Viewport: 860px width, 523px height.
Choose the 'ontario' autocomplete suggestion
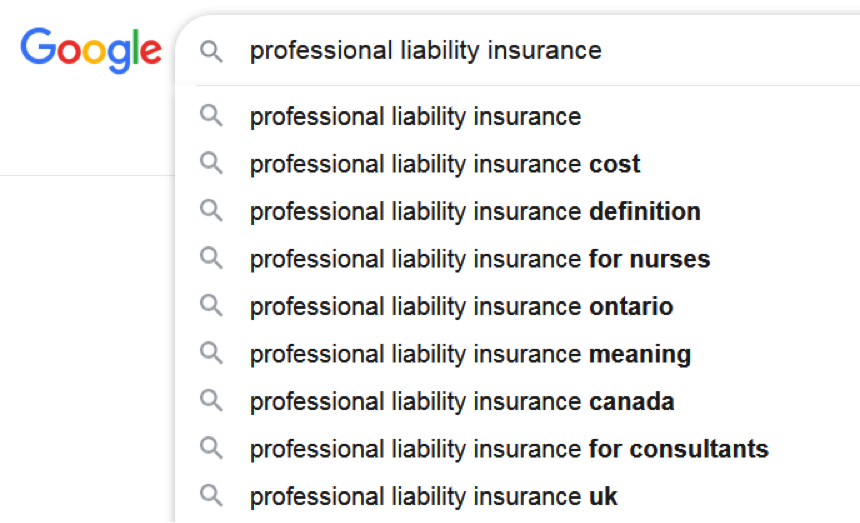461,307
